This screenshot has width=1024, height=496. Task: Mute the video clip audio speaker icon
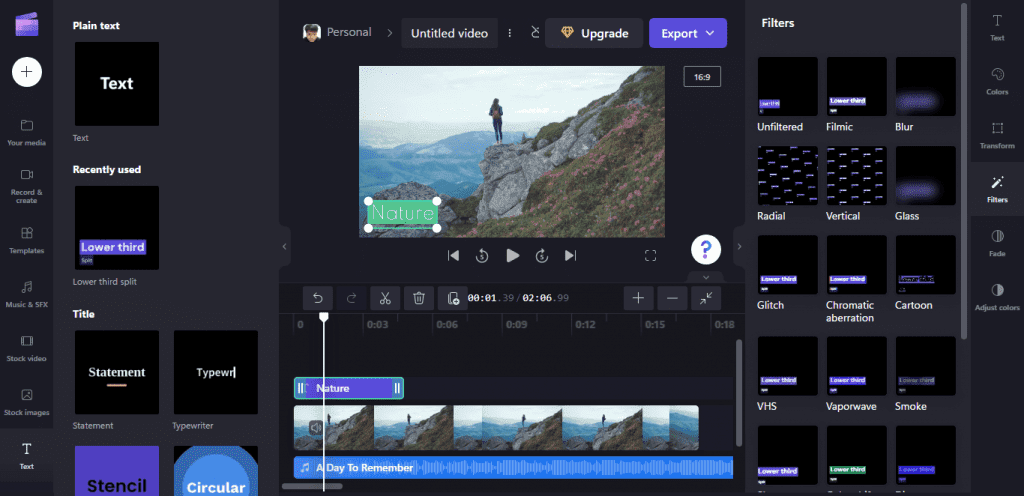[x=316, y=427]
